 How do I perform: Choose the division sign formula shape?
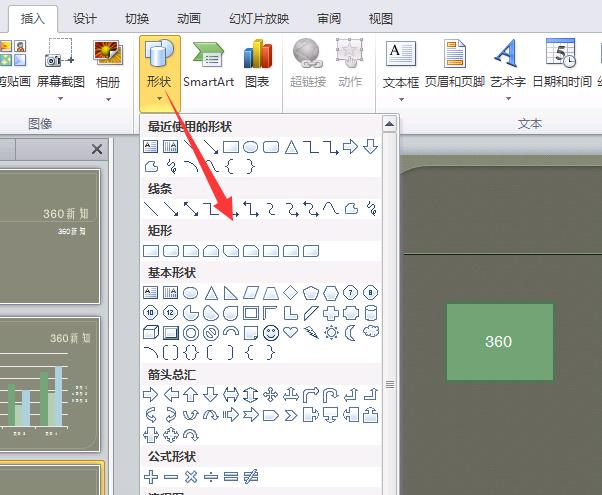[x=211, y=475]
